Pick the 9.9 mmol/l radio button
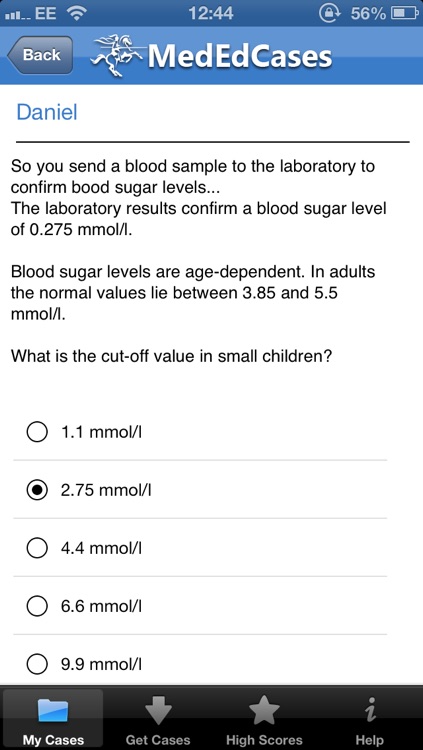Screen dimensions: 423x750 pos(200,664)
